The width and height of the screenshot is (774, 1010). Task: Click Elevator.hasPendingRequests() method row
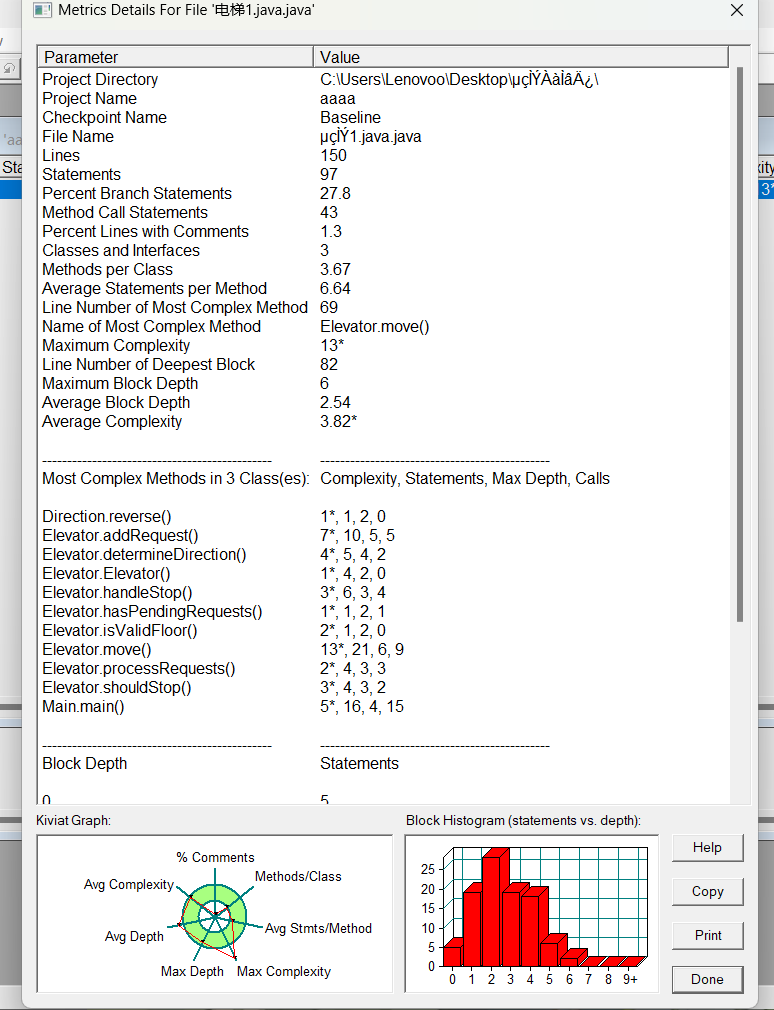click(x=383, y=611)
